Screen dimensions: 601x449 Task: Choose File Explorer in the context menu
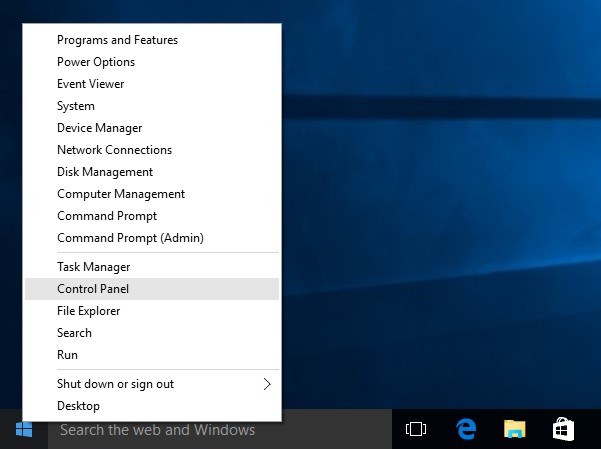coord(152,311)
